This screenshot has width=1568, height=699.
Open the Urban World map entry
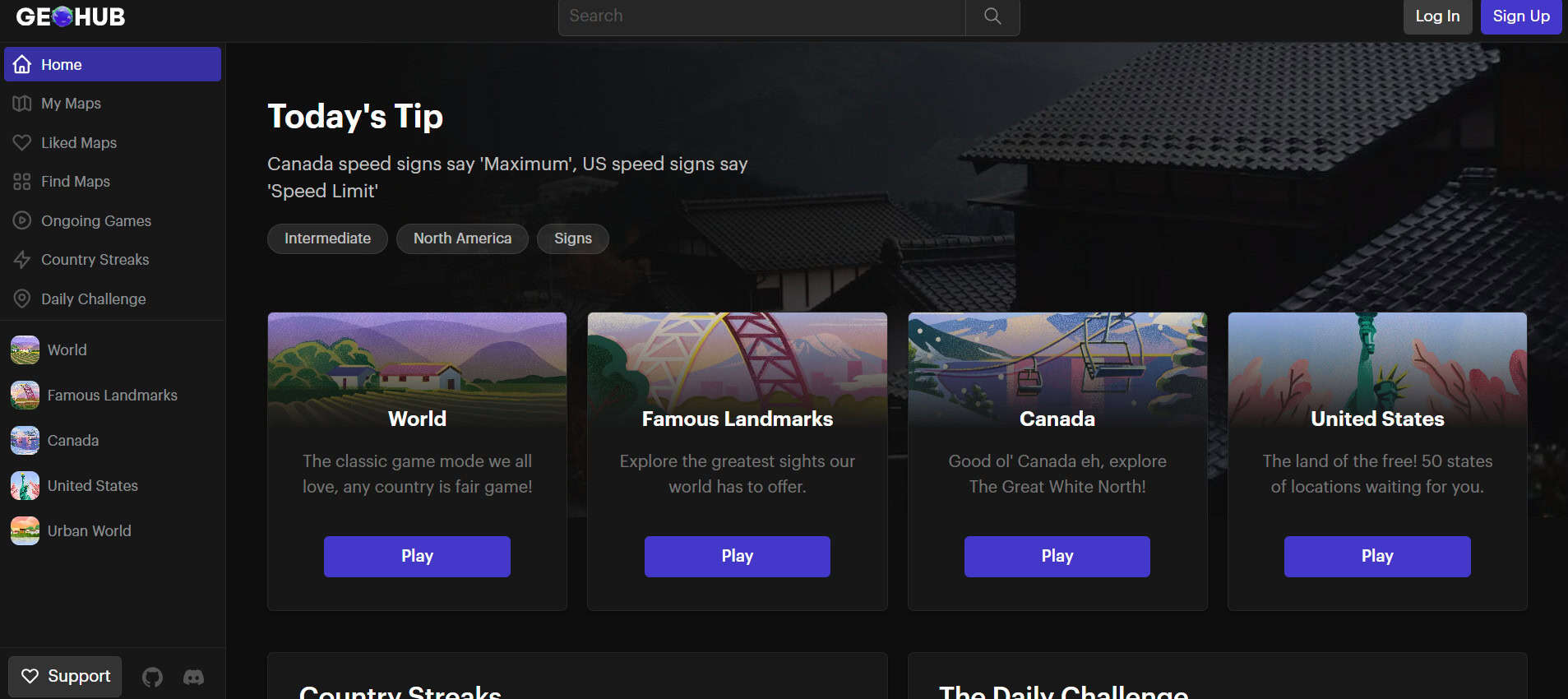click(x=89, y=530)
